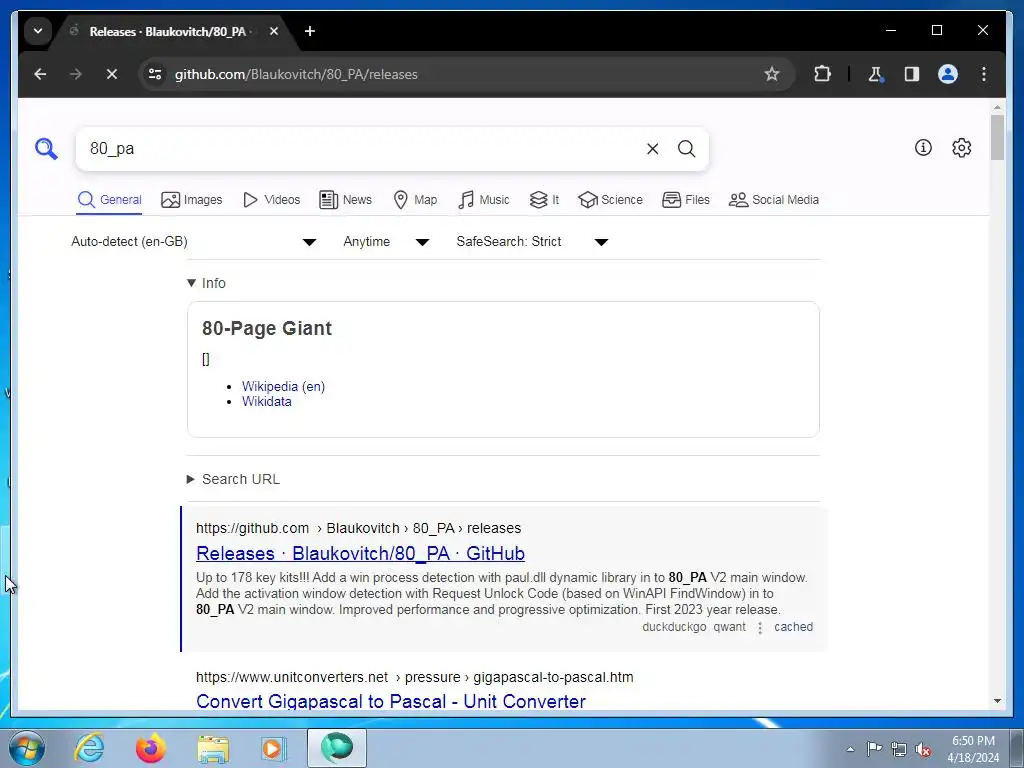The width and height of the screenshot is (1024, 768).
Task: Open cached version of GitHub result
Action: (793, 627)
